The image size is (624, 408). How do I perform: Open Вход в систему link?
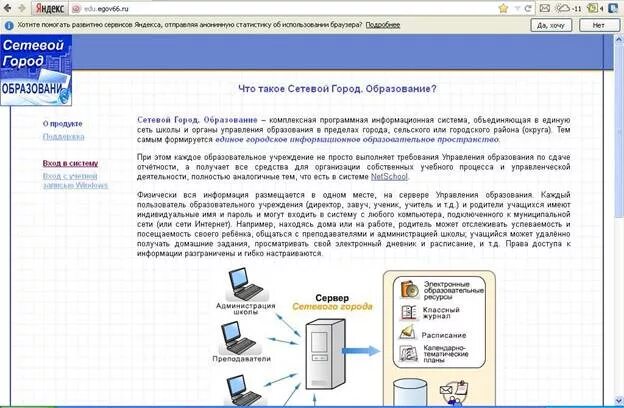[x=70, y=163]
